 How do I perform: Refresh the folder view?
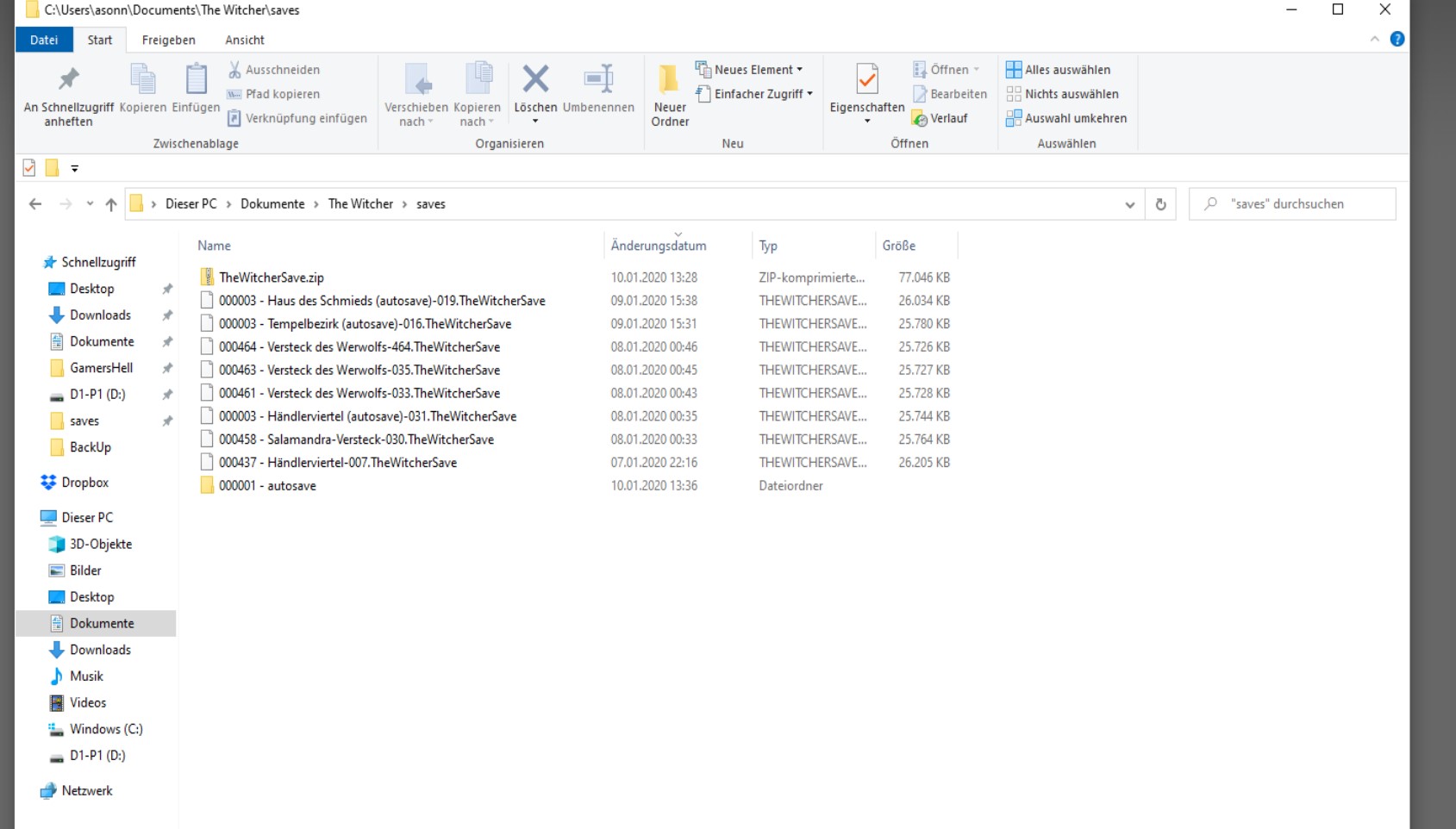pyautogui.click(x=1160, y=204)
